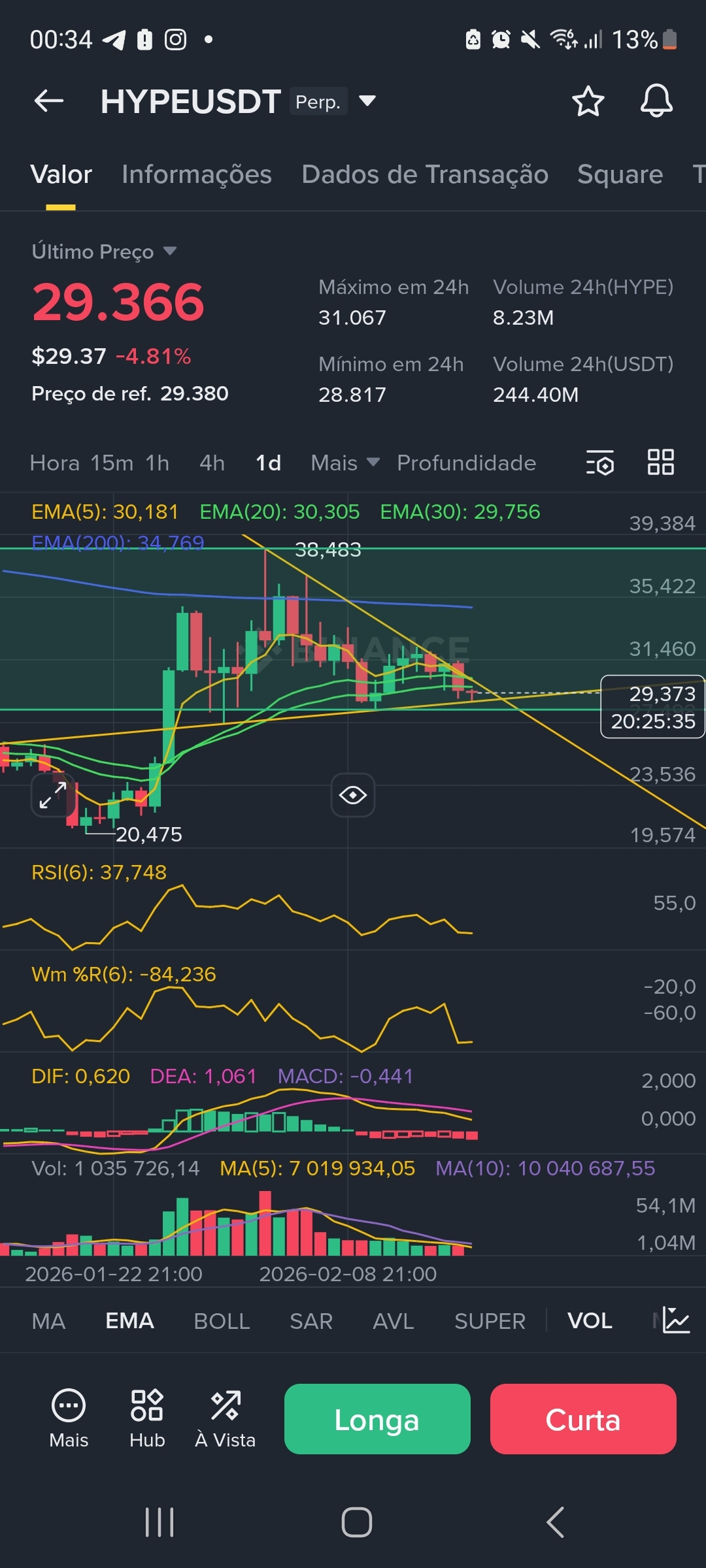This screenshot has width=706, height=1568.
Task: Tap EMA(20): 30,305 legend
Action: pyautogui.click(x=280, y=512)
